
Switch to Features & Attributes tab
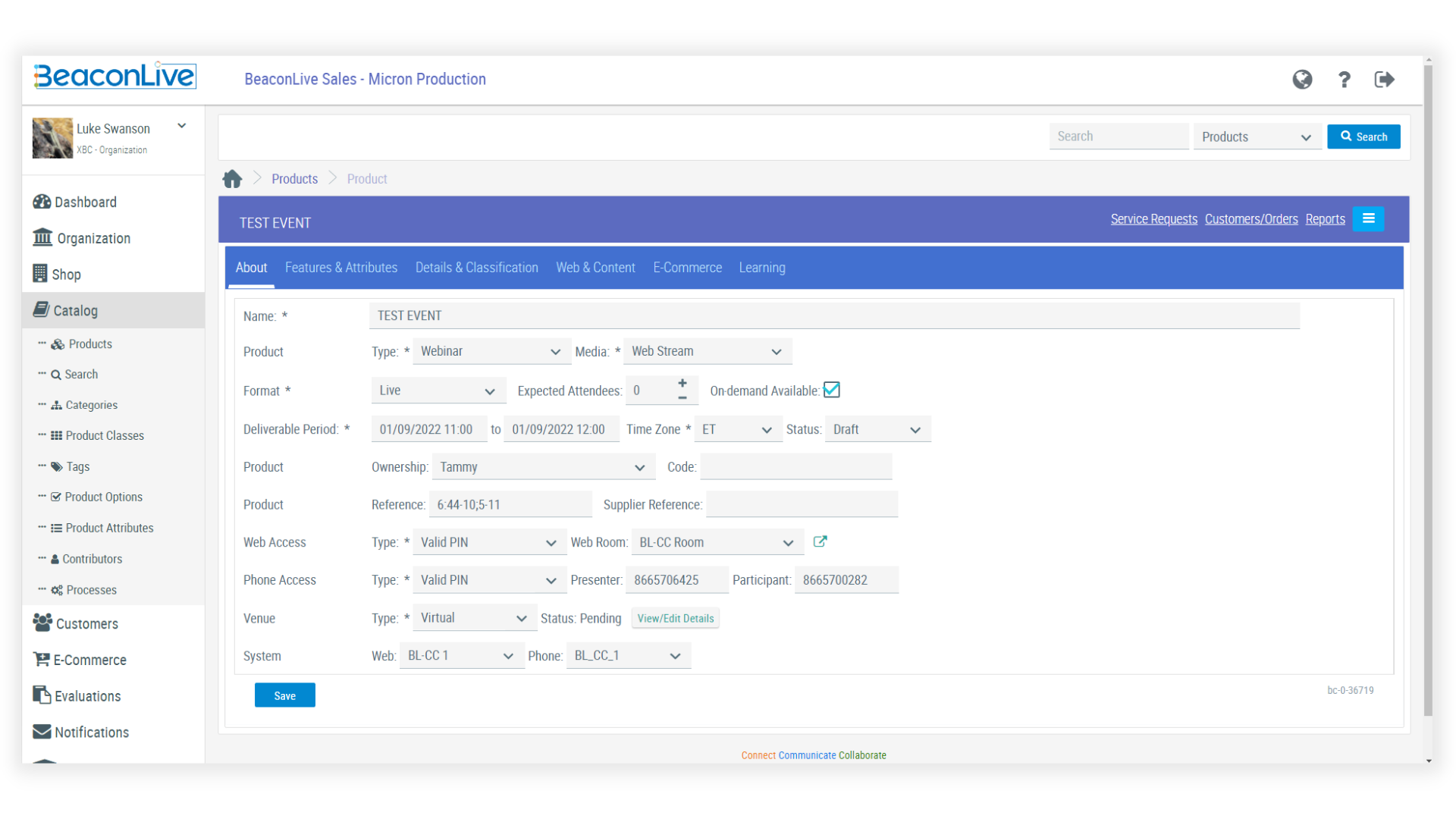tap(341, 268)
